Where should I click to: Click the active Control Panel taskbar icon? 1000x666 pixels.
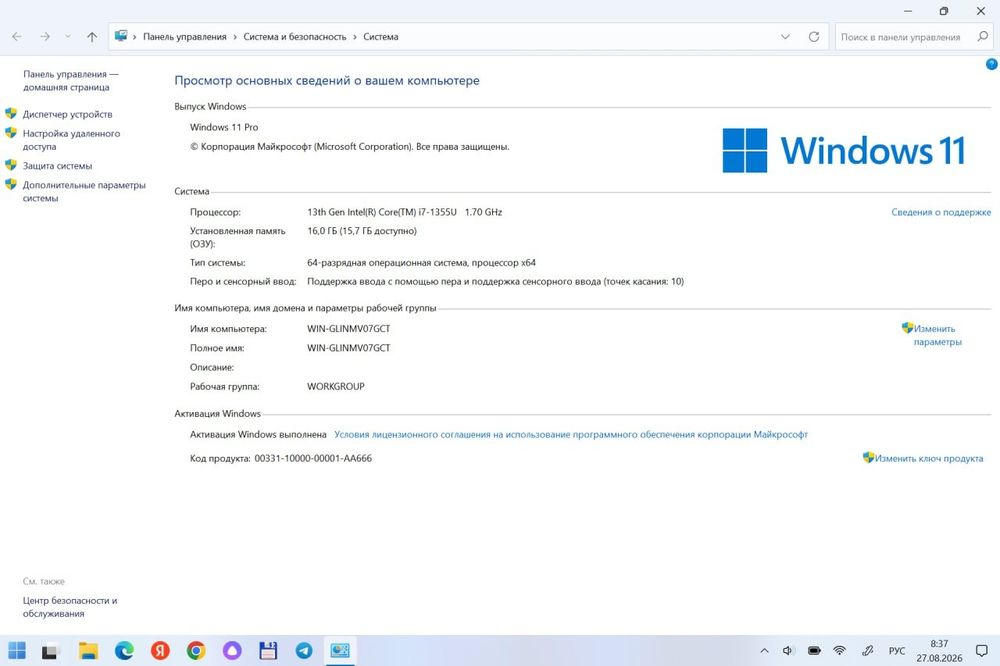(x=340, y=650)
